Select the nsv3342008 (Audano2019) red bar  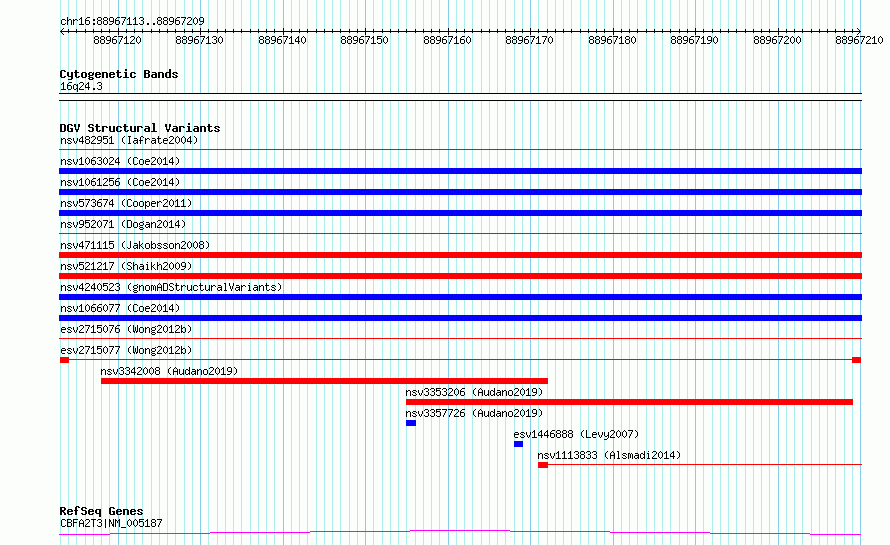point(324,381)
